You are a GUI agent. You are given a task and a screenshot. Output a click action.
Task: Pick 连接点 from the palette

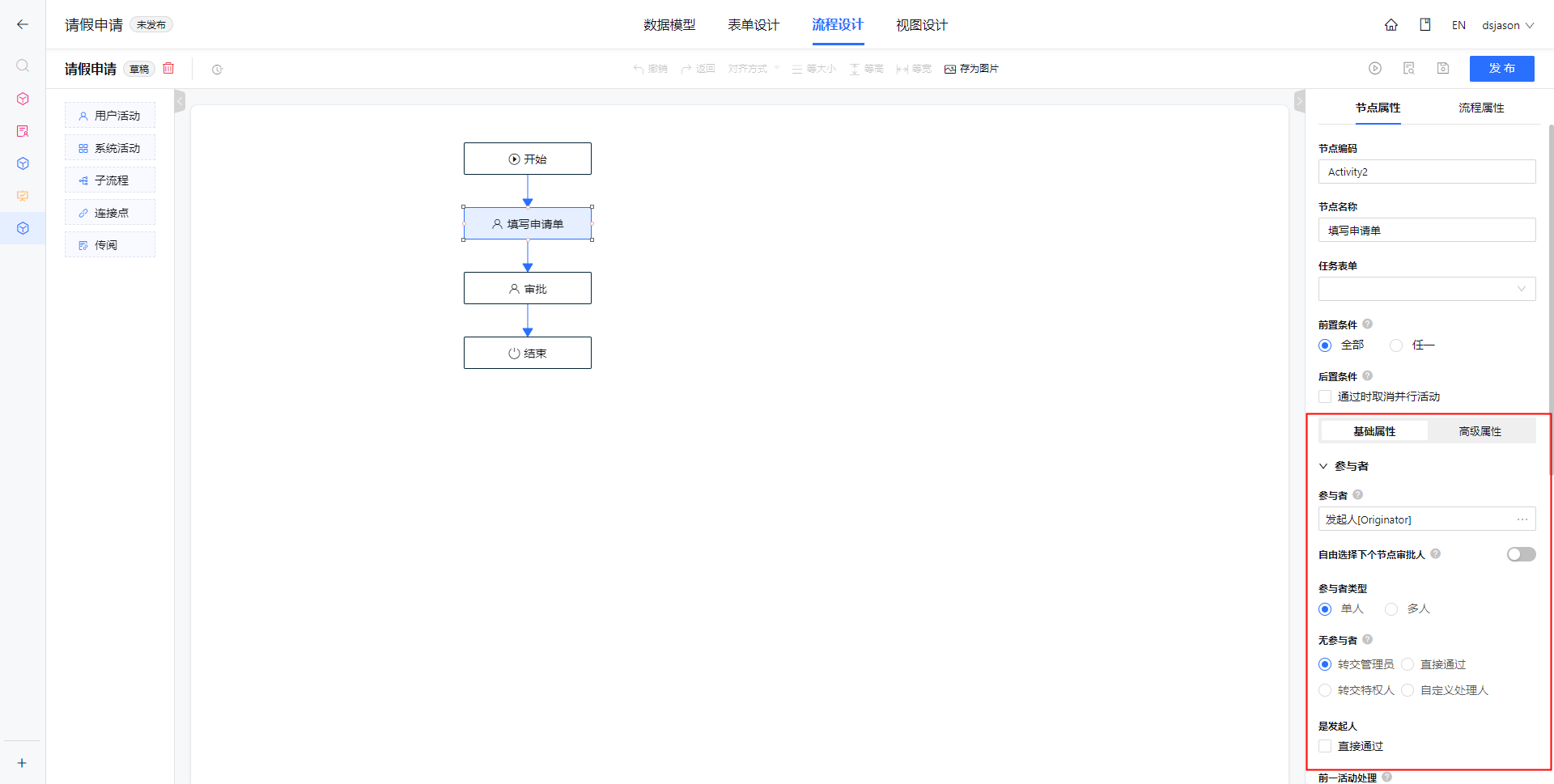tap(110, 212)
